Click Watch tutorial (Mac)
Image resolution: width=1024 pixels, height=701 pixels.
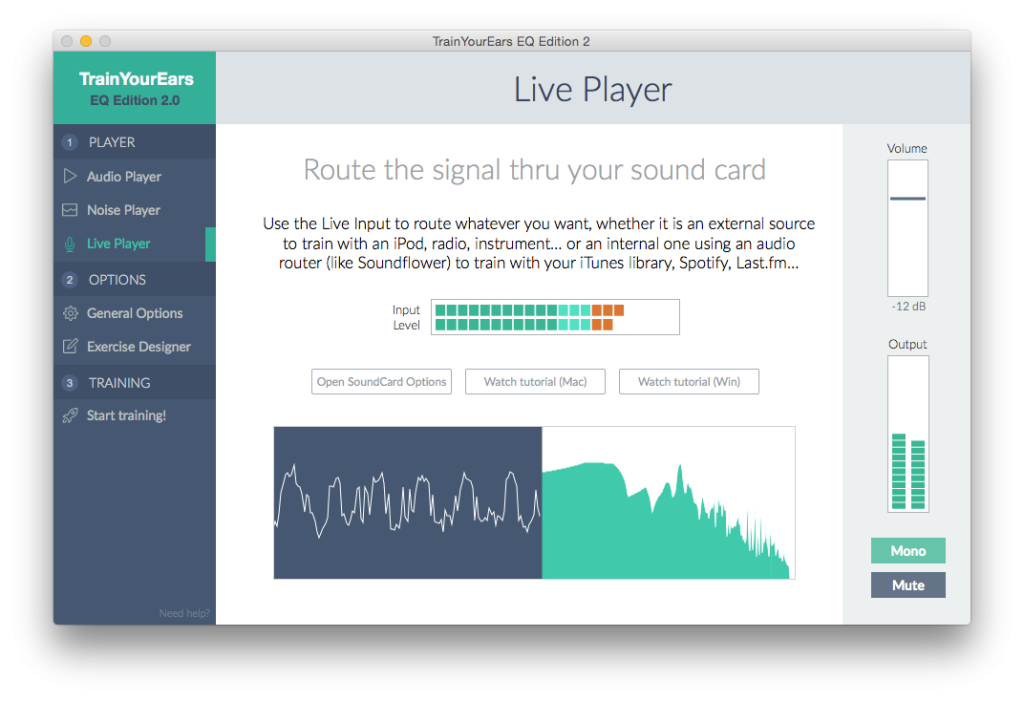point(534,381)
